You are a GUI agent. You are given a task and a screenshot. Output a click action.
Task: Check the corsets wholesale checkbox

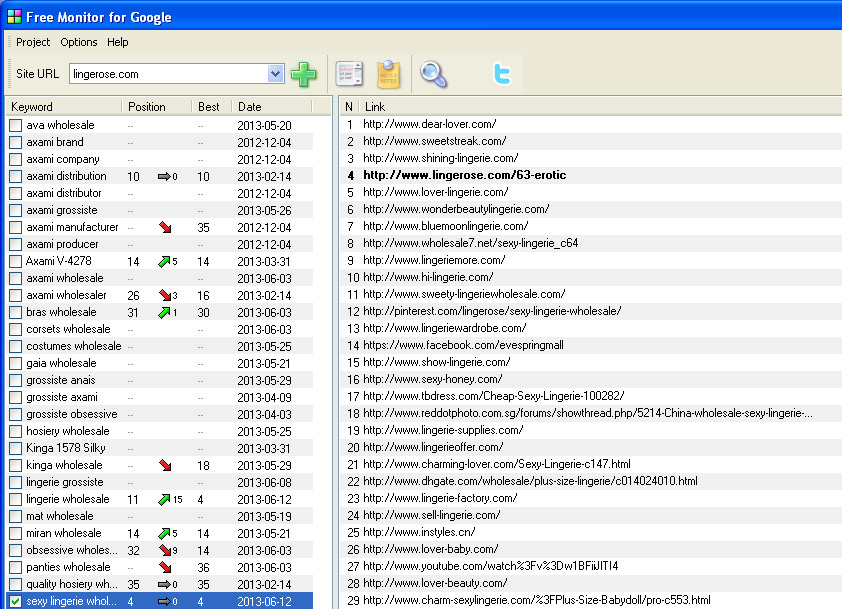16,329
